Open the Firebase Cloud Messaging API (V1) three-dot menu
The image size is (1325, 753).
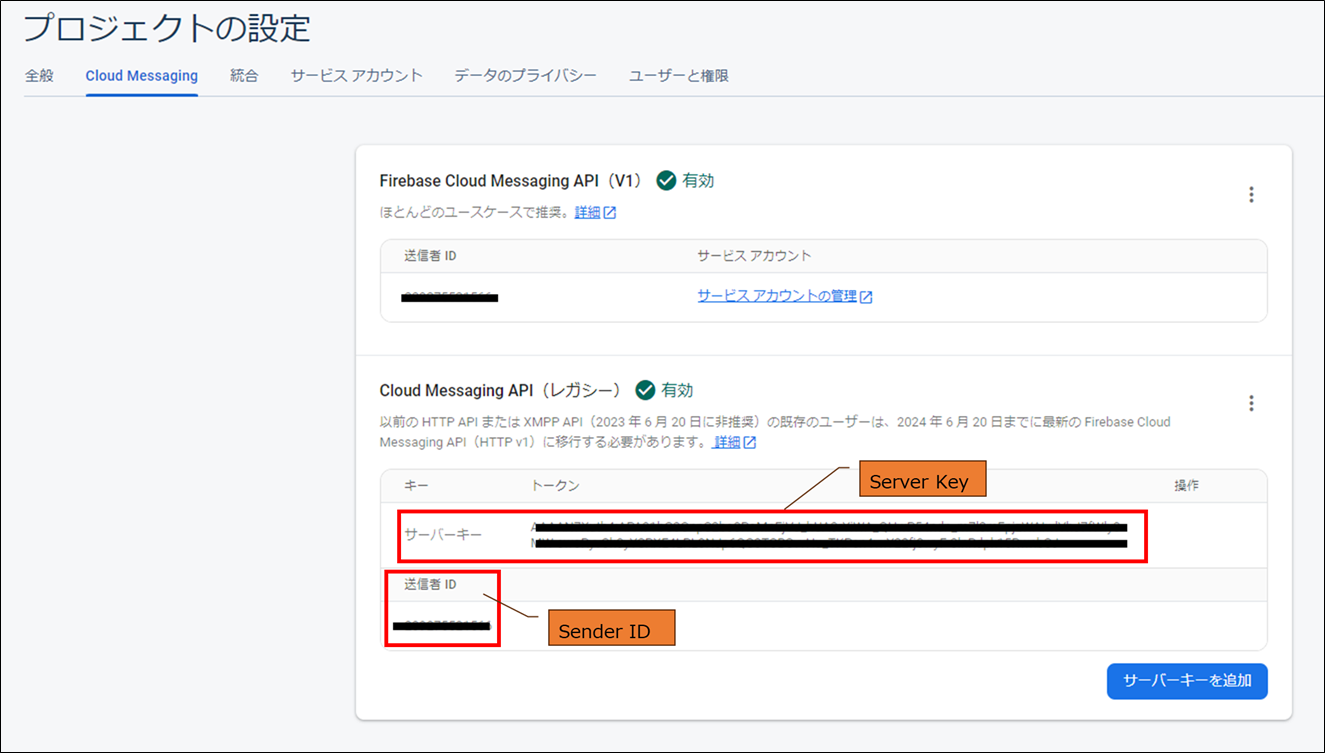[1250, 195]
